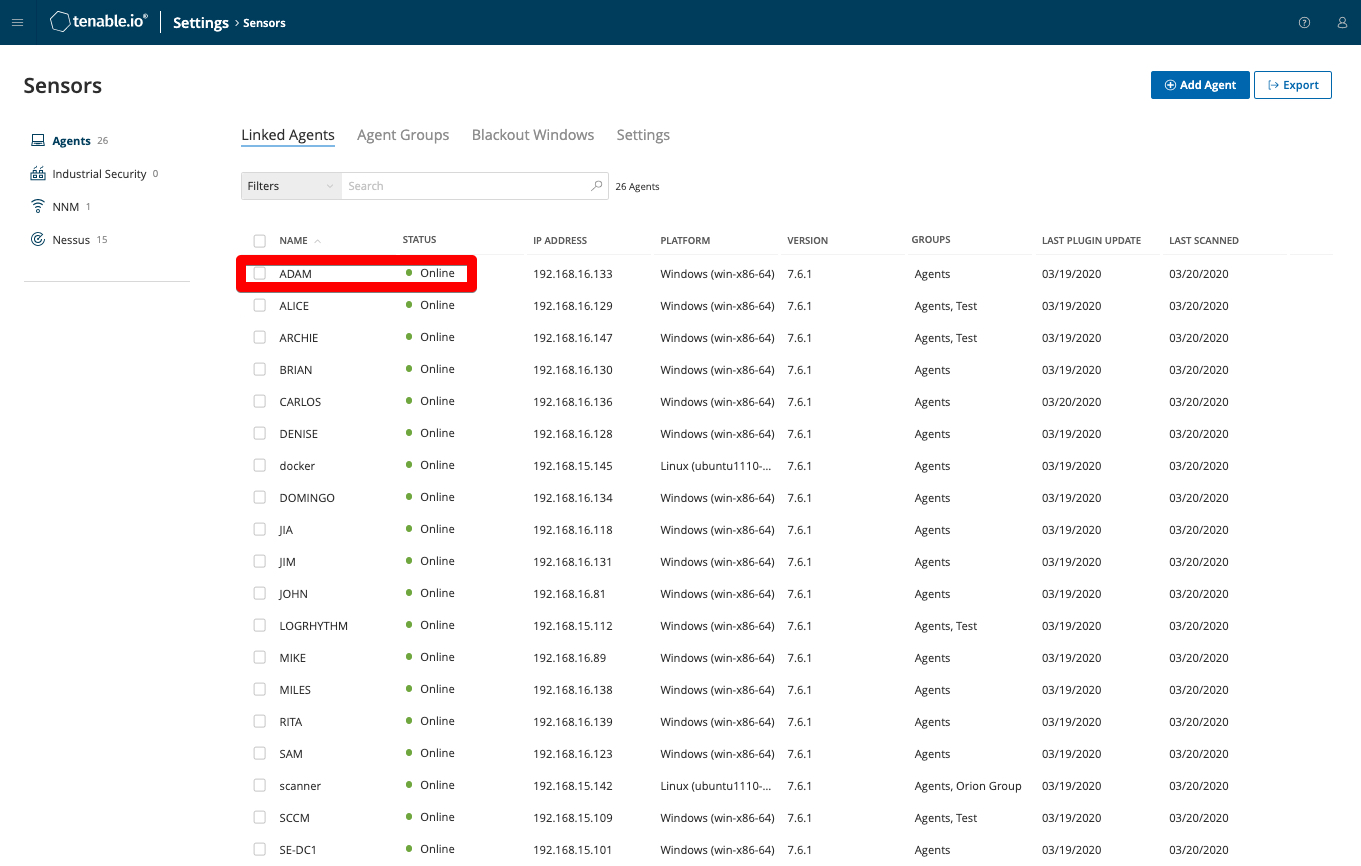The height and width of the screenshot is (866, 1361).
Task: Open the hamburger navigation menu
Action: [x=17, y=23]
